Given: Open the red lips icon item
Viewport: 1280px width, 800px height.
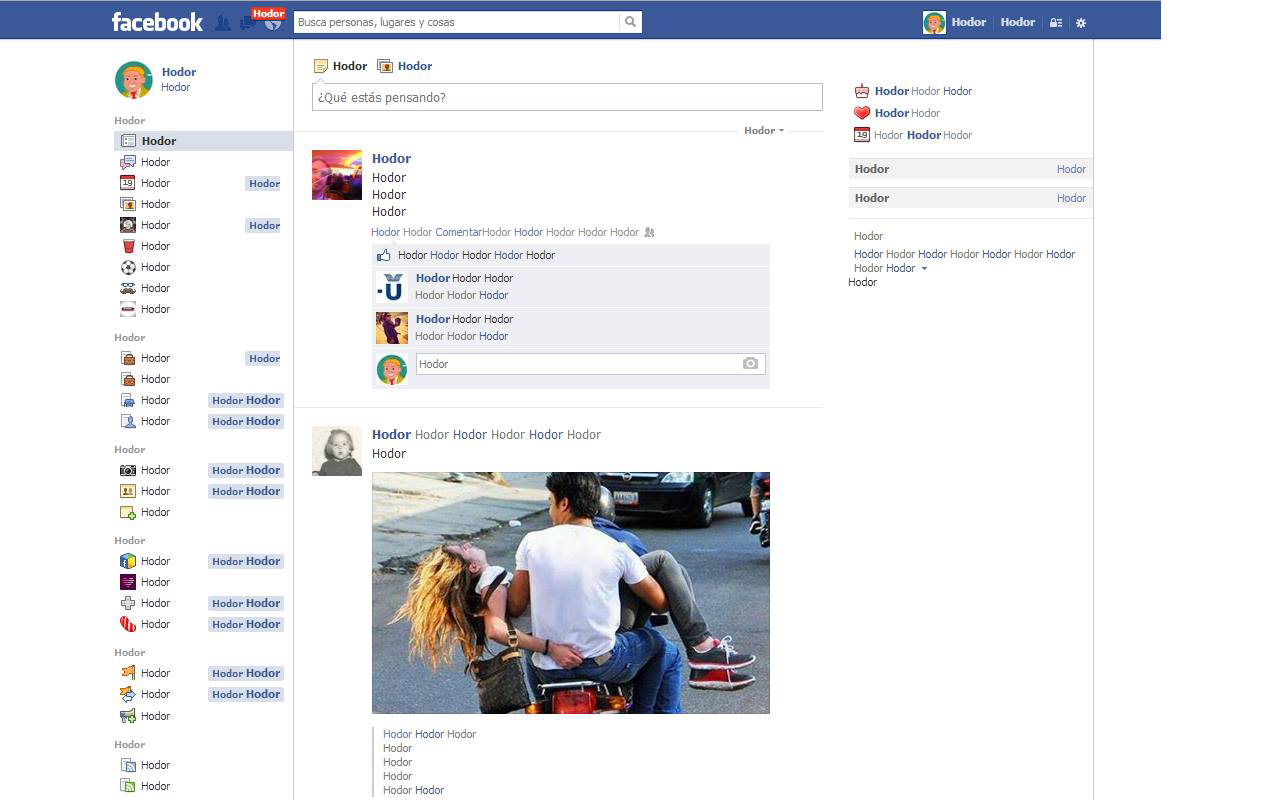Looking at the screenshot, I should 128,309.
